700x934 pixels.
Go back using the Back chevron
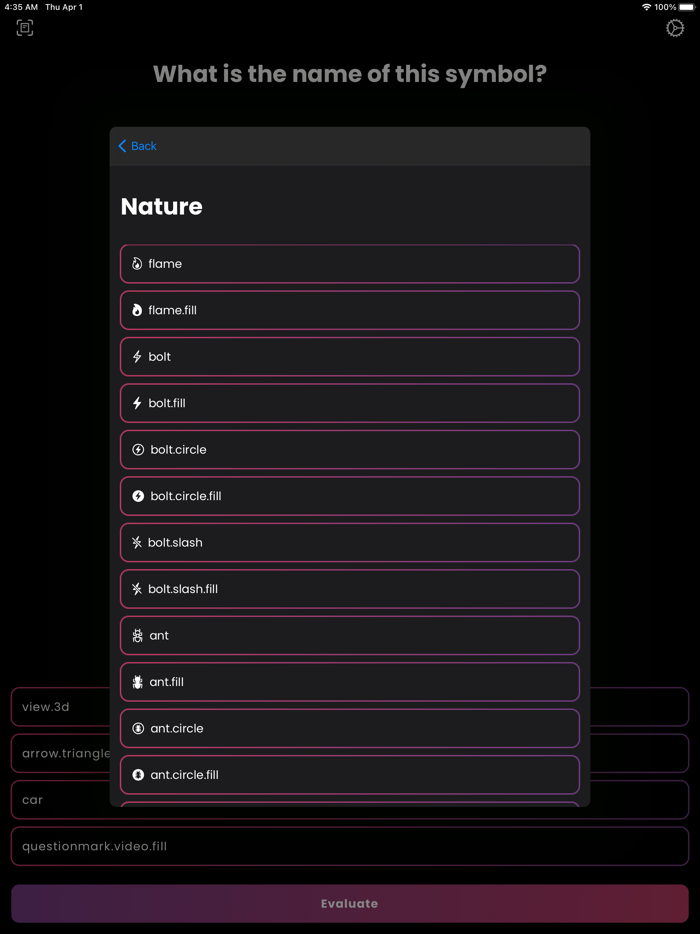click(x=137, y=146)
